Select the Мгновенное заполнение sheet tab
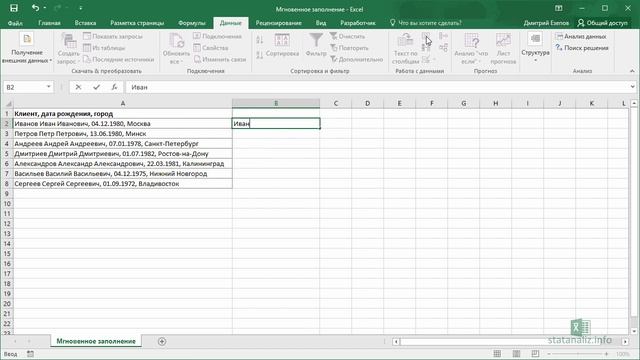Screen dimensions: 640x360 coord(96,341)
